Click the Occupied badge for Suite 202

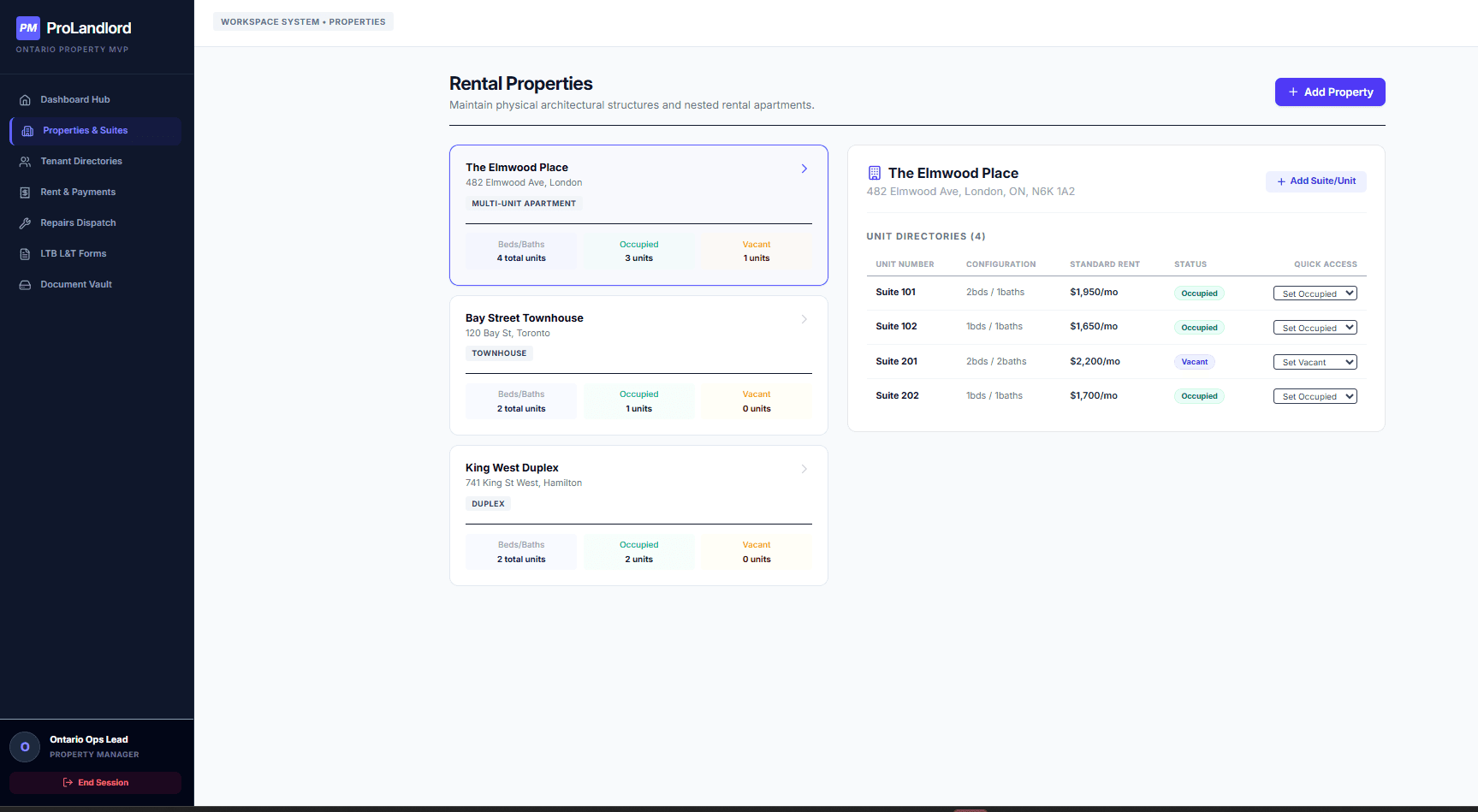pyautogui.click(x=1199, y=396)
